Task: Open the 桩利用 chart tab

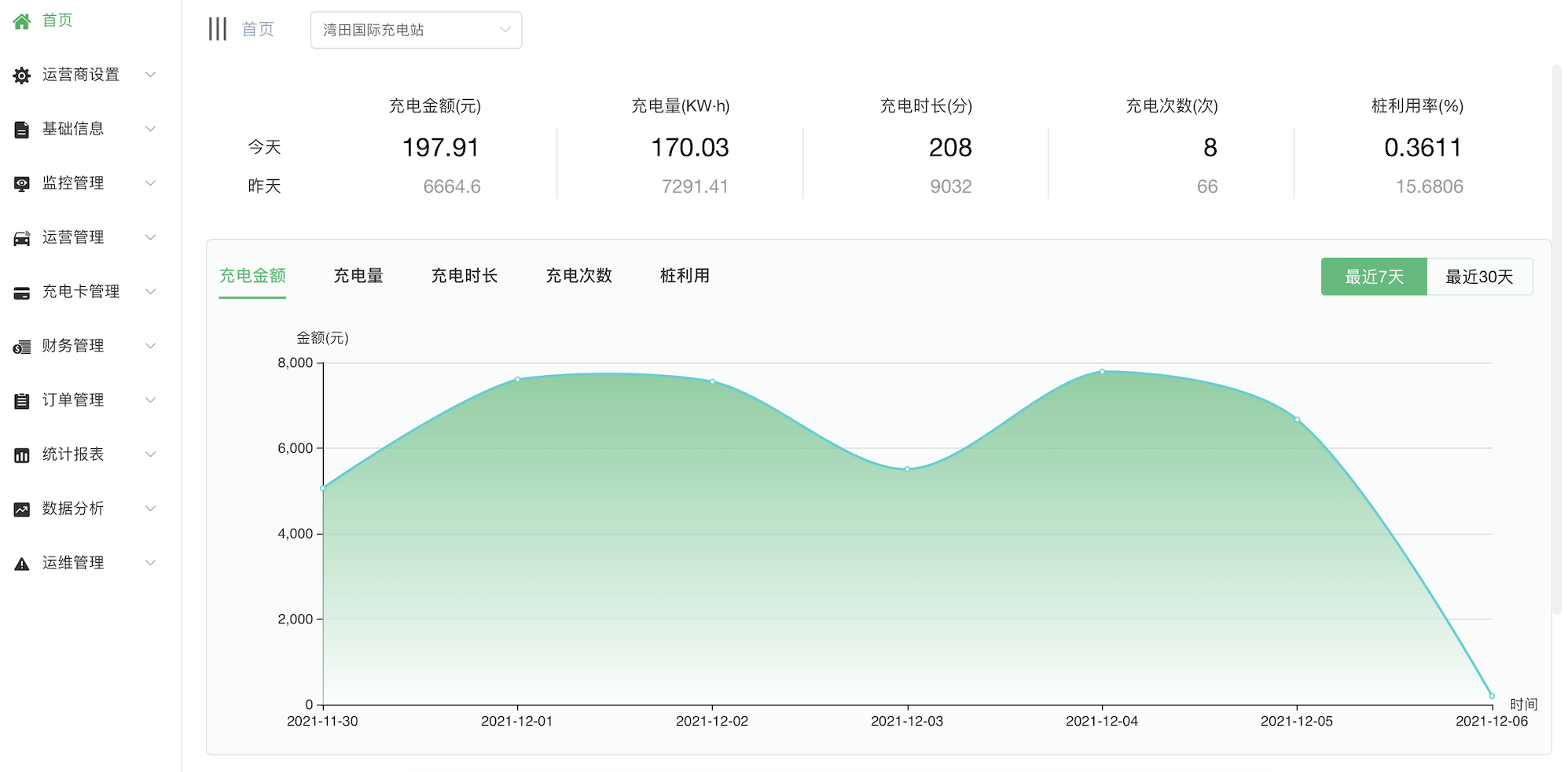Action: (x=685, y=276)
